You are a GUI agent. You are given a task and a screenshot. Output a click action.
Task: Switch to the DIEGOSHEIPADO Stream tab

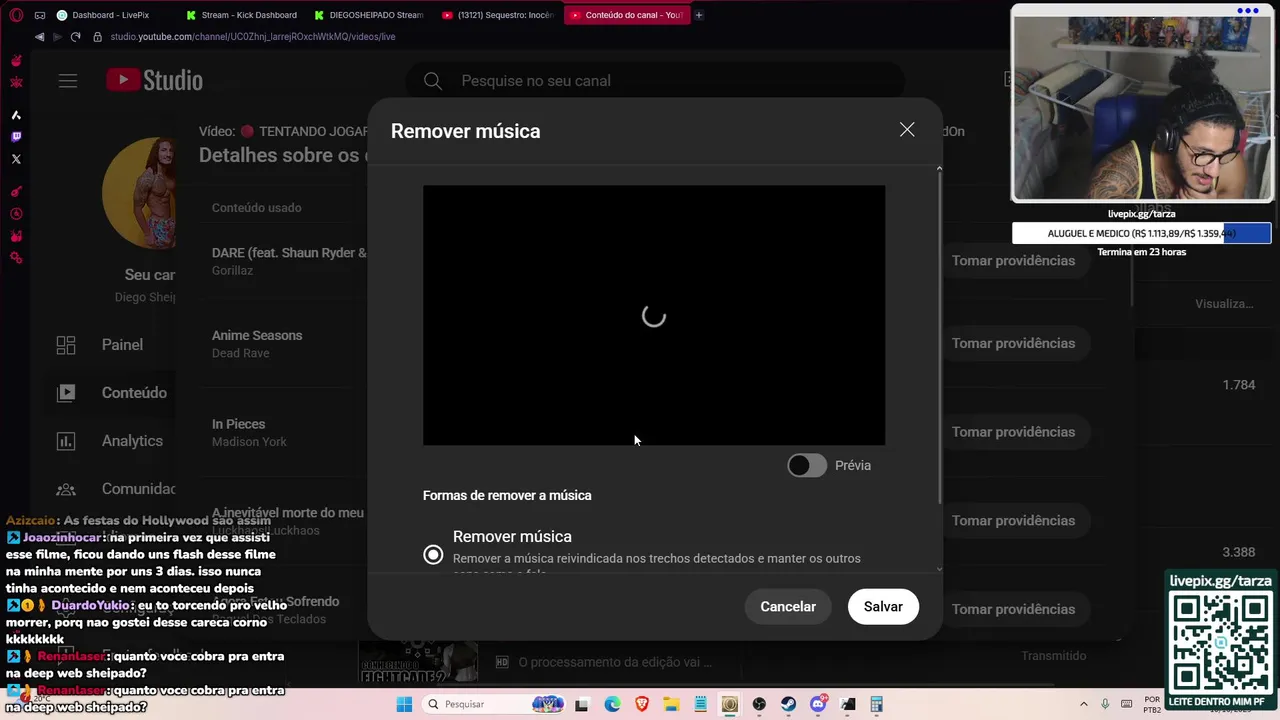[x=370, y=15]
